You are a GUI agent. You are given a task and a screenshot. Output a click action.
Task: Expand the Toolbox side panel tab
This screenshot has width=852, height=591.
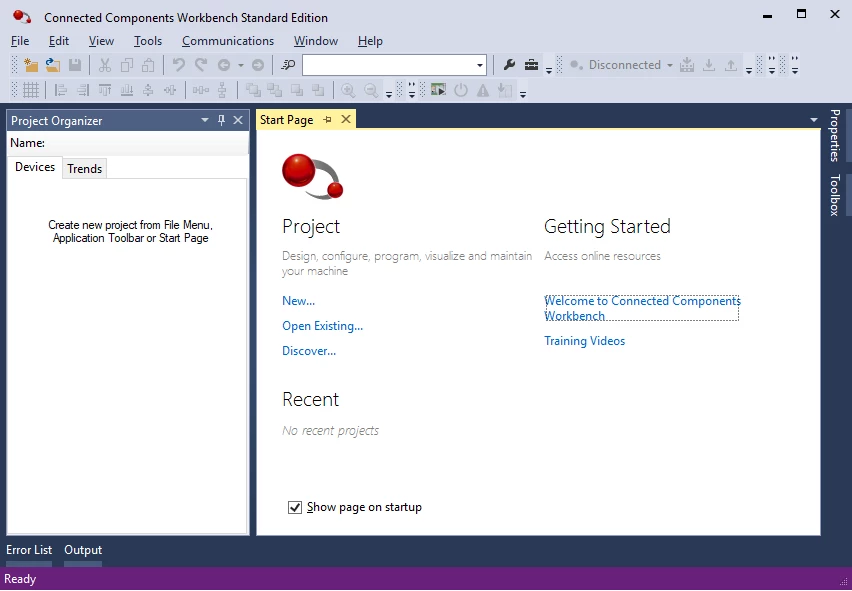click(834, 195)
